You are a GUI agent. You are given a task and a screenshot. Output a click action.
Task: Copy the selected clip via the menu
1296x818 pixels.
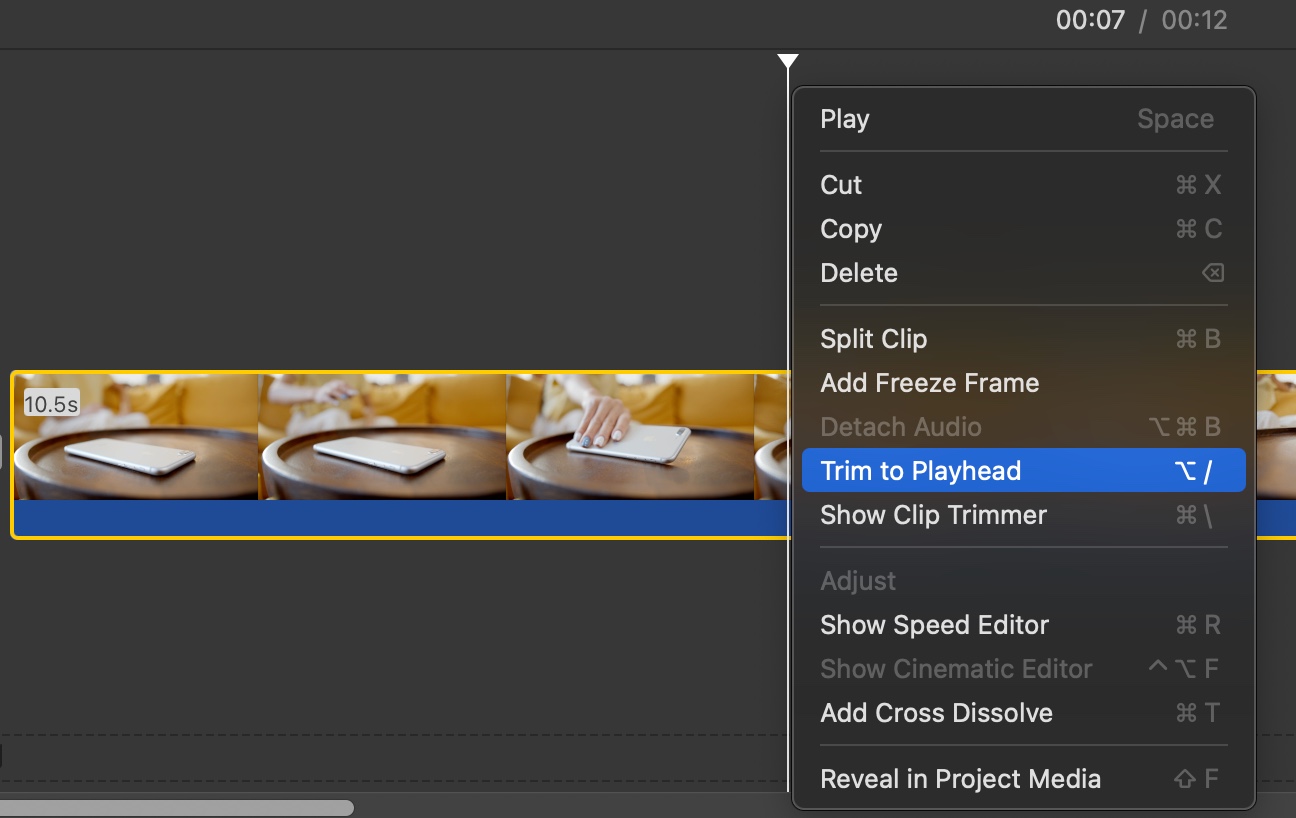coord(850,229)
